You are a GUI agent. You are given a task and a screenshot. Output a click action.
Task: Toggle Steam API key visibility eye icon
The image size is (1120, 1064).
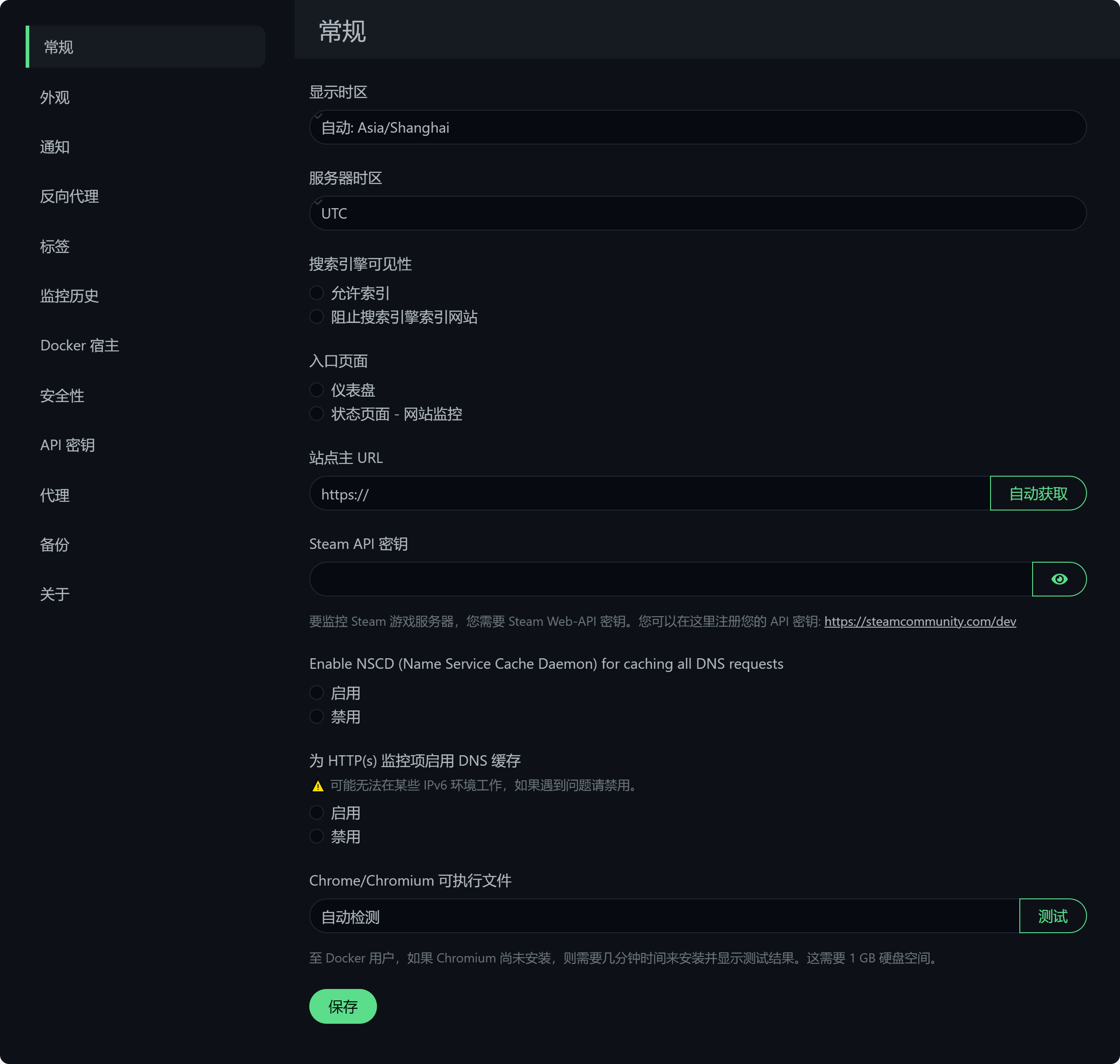[x=1059, y=579]
